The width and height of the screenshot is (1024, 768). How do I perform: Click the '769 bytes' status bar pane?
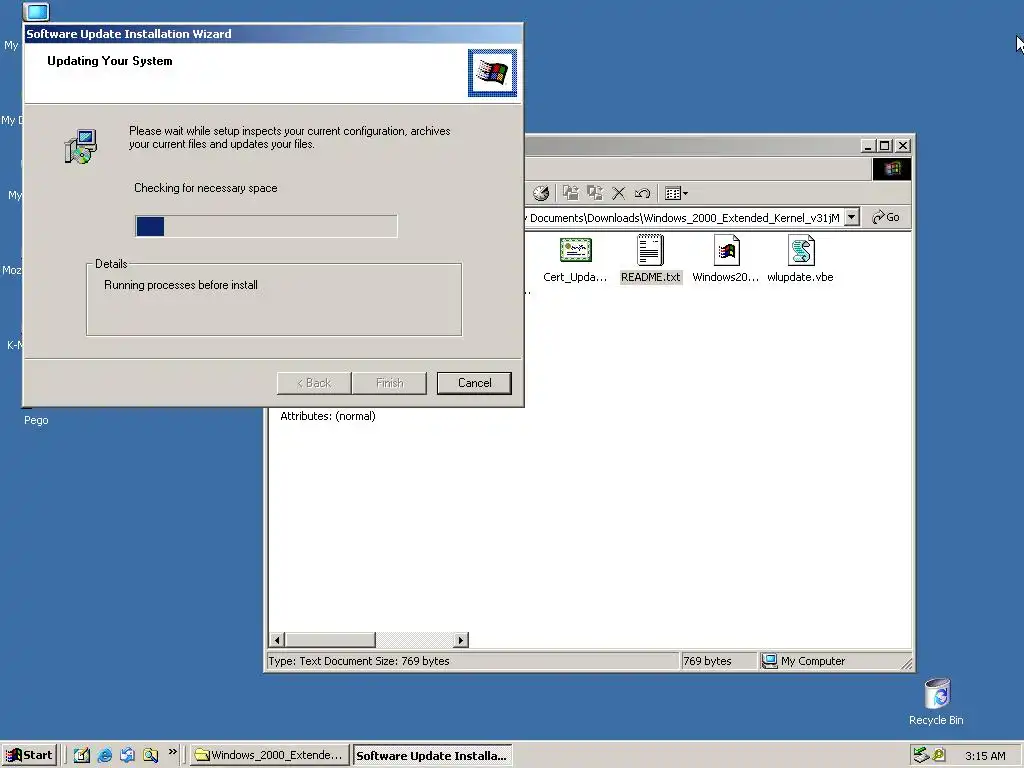(x=718, y=661)
